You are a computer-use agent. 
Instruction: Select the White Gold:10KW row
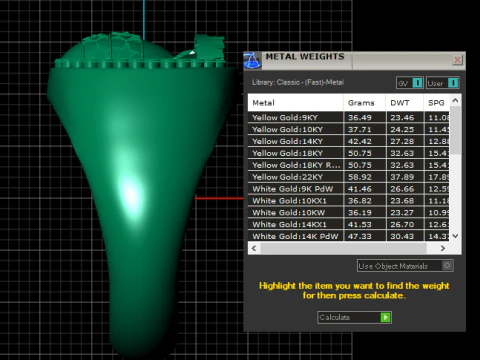(x=349, y=212)
